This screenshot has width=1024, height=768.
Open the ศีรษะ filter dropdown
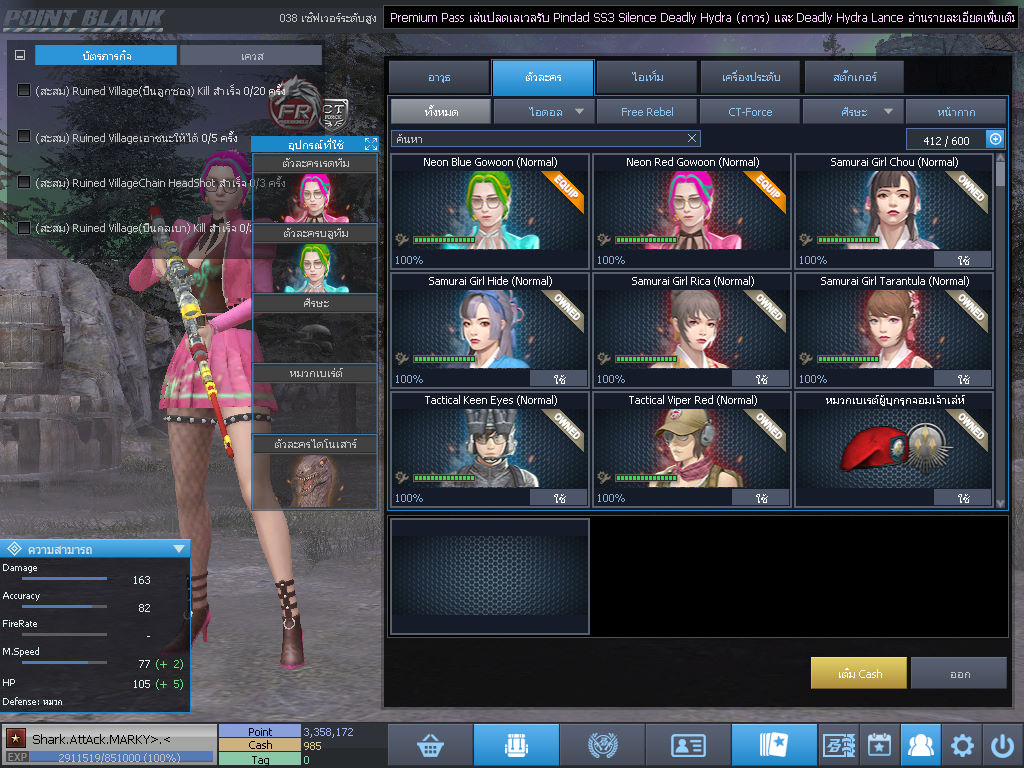(x=853, y=112)
